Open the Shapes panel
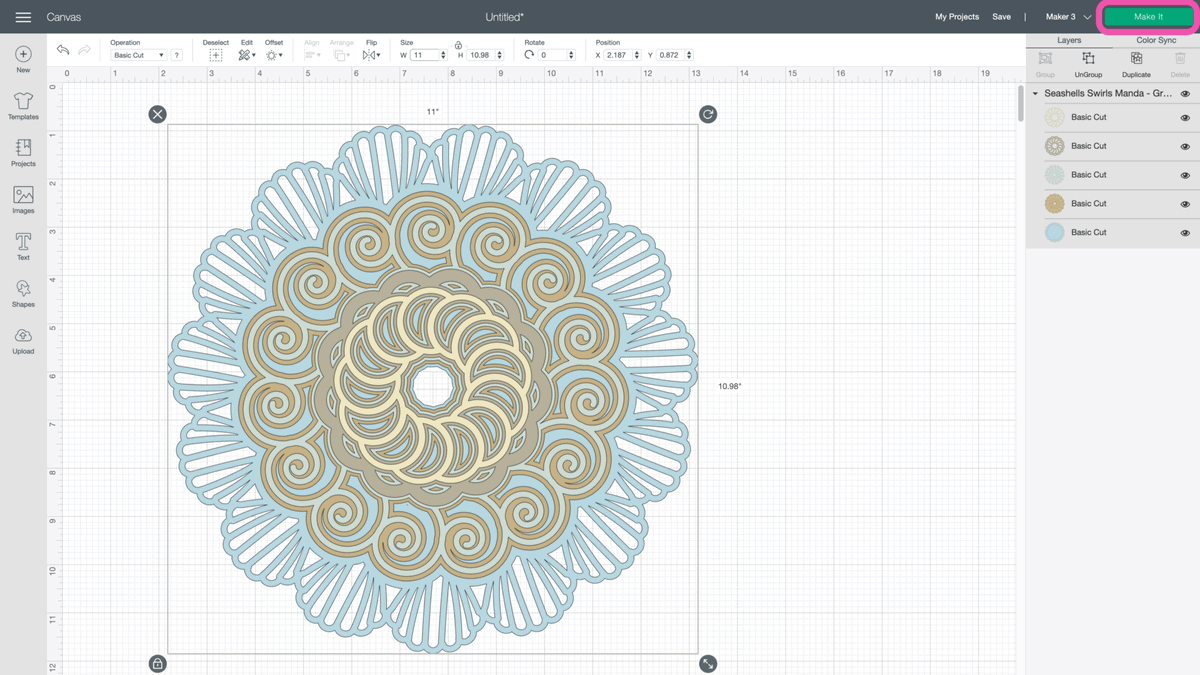Image resolution: width=1200 pixels, height=675 pixels. (x=22, y=292)
